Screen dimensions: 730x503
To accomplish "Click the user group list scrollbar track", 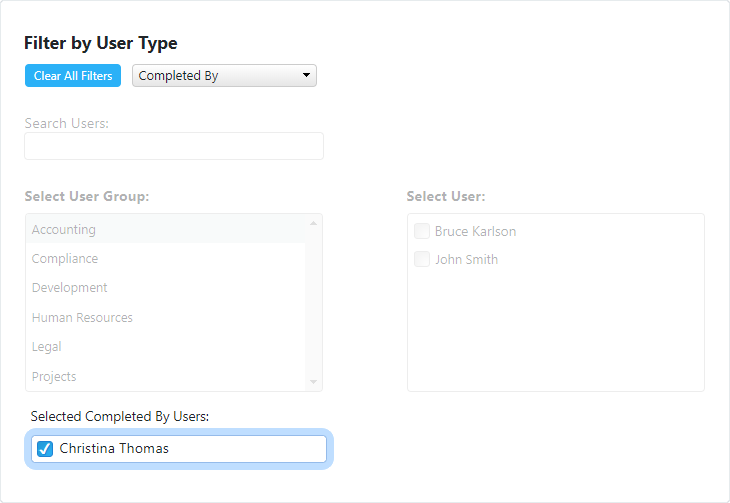I will [313, 303].
